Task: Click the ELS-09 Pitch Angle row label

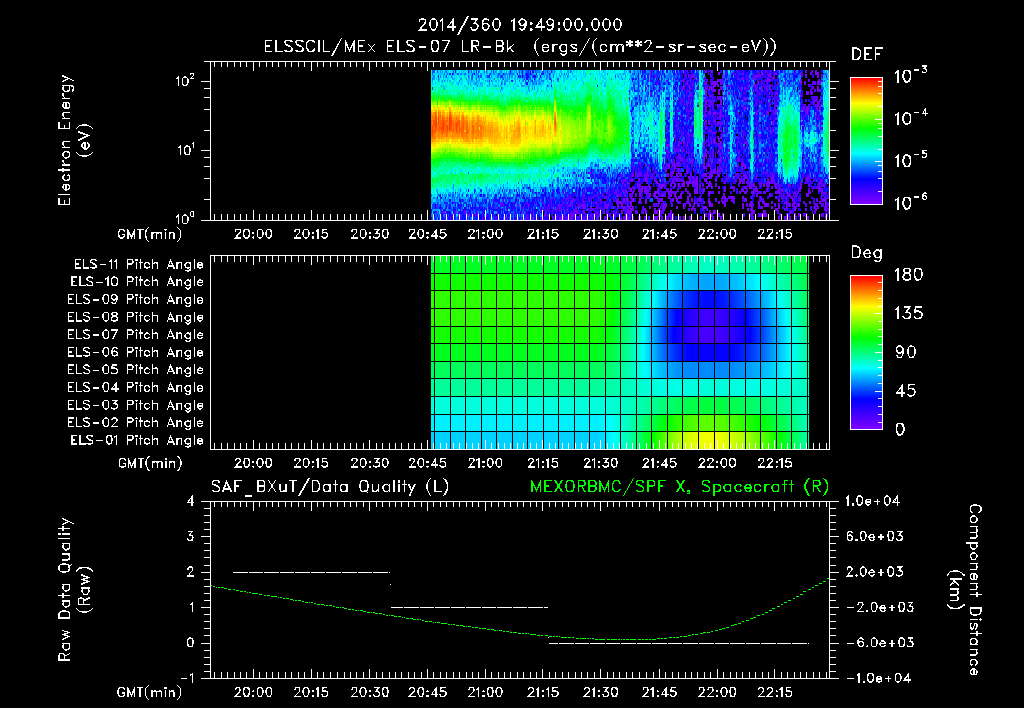Action: [136, 300]
